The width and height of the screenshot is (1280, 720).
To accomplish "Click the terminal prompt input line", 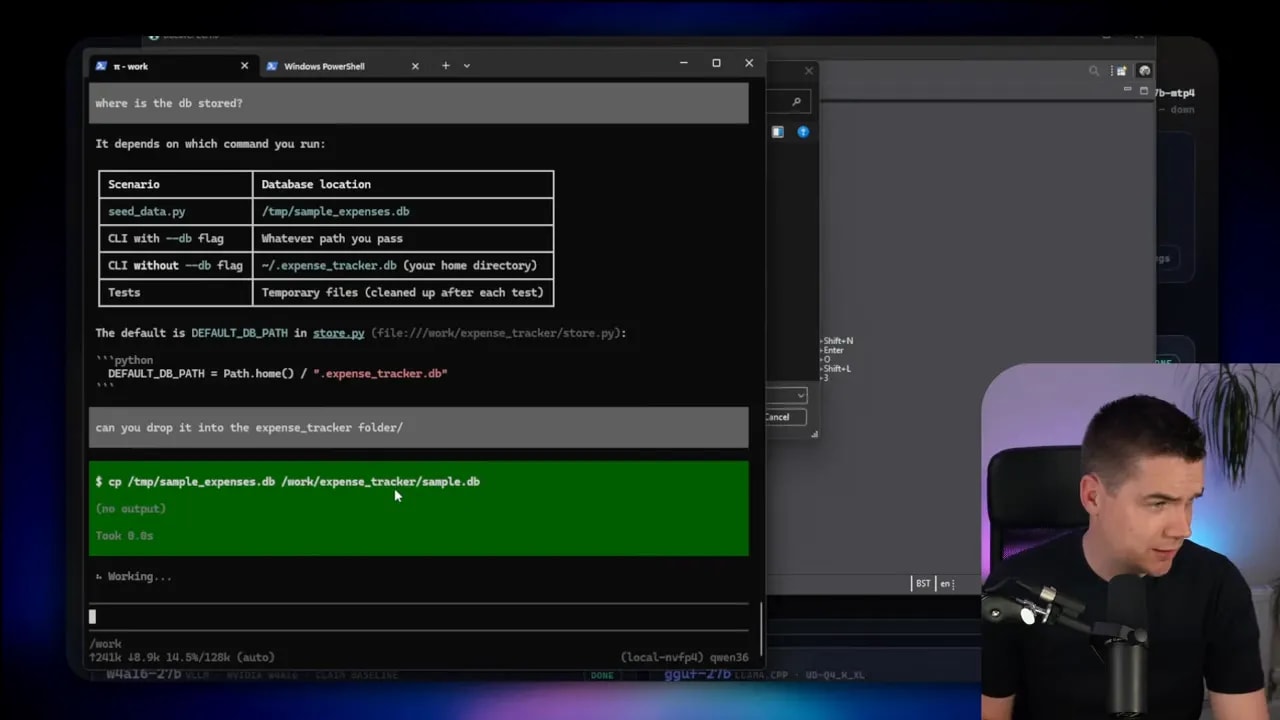I will click(x=418, y=617).
